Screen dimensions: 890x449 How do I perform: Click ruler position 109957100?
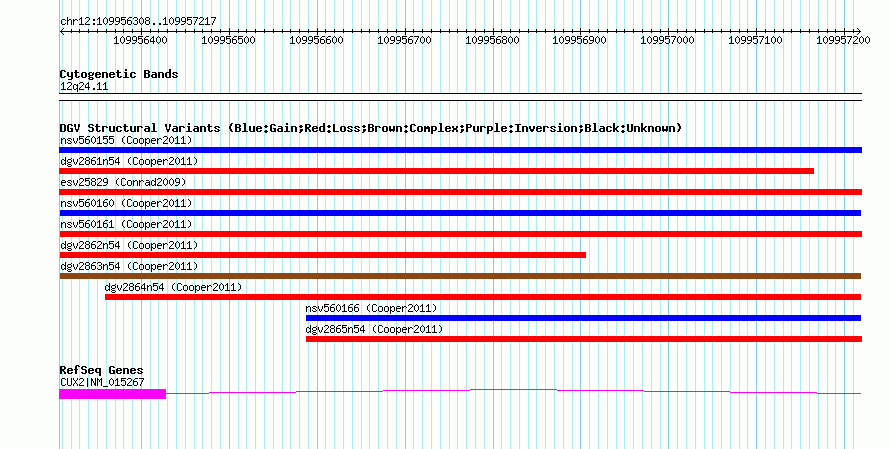tap(755, 40)
